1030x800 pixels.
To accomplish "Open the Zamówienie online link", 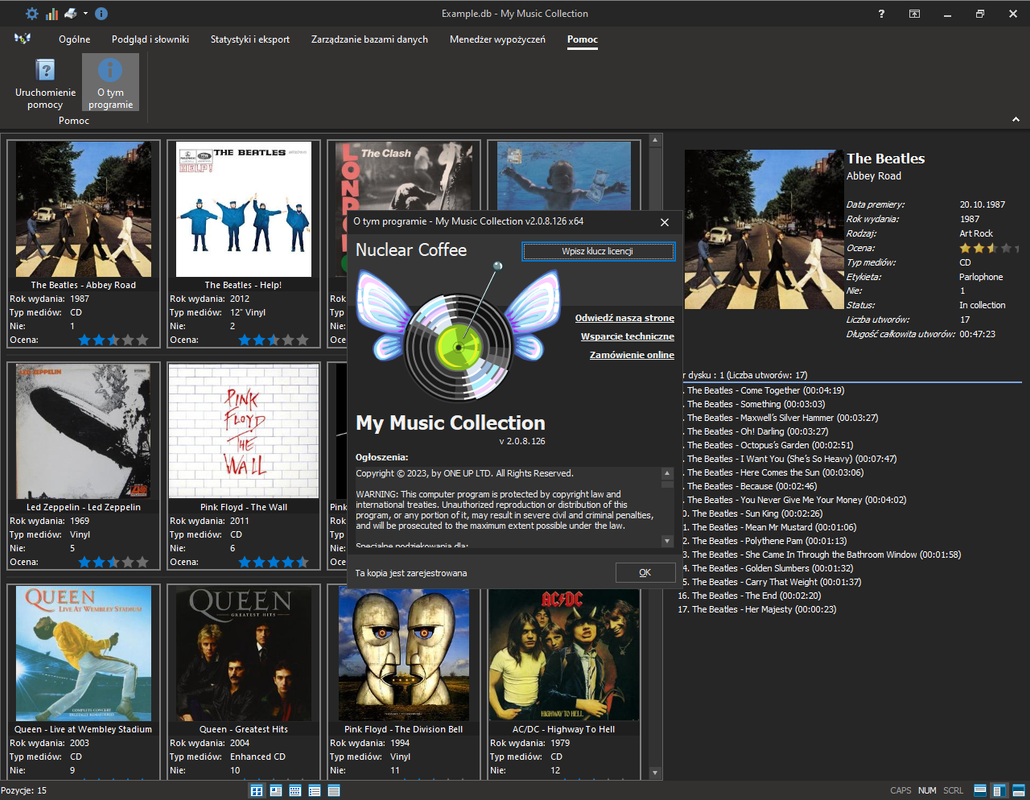I will [x=632, y=355].
